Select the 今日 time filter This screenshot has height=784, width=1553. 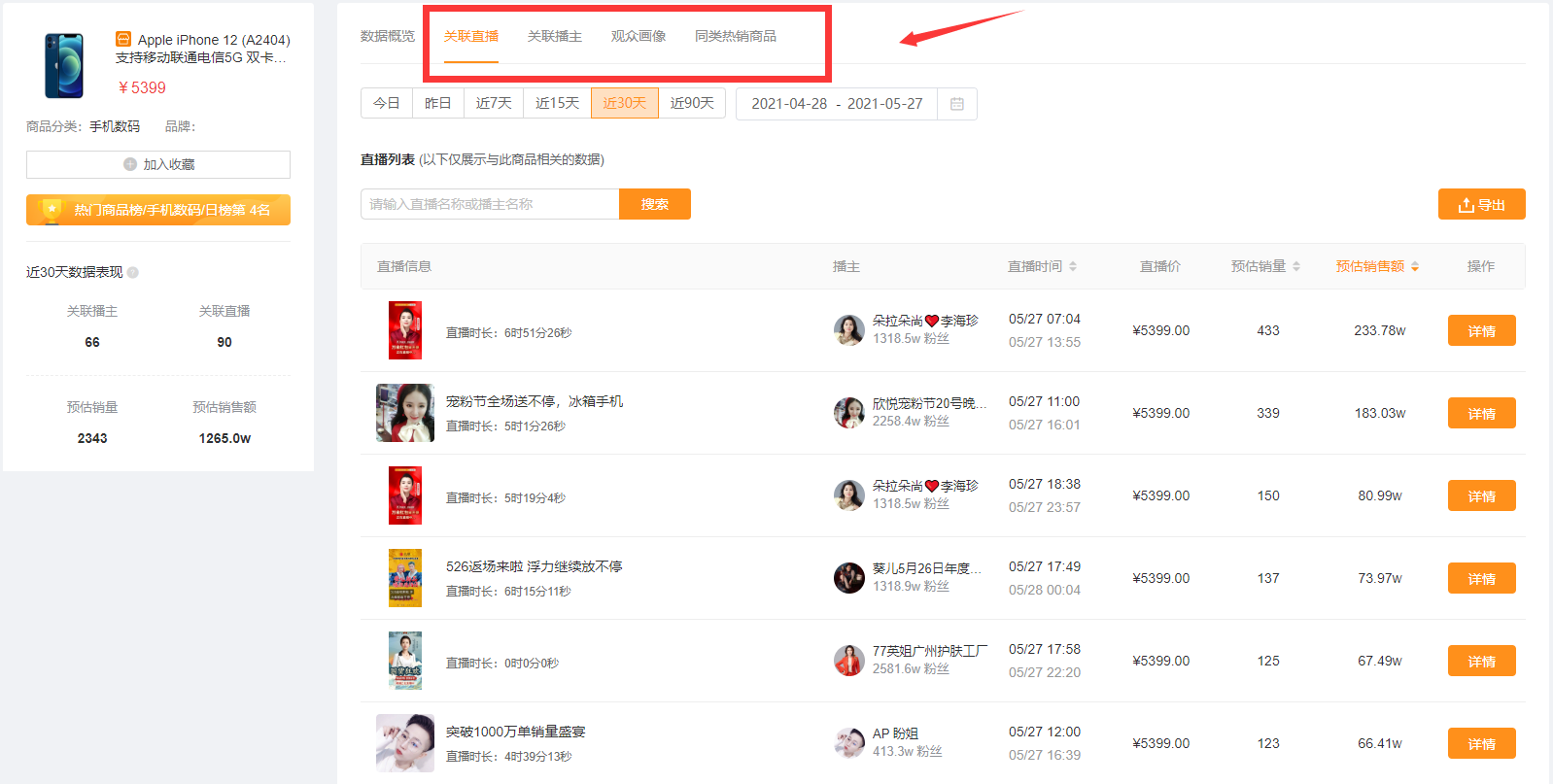click(387, 103)
